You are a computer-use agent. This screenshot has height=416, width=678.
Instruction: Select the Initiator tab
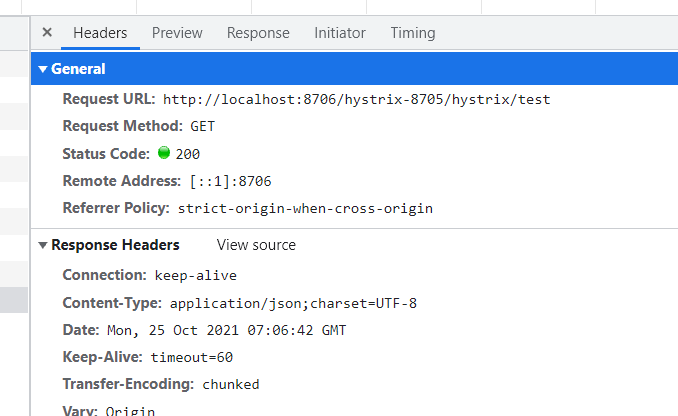[x=340, y=33]
